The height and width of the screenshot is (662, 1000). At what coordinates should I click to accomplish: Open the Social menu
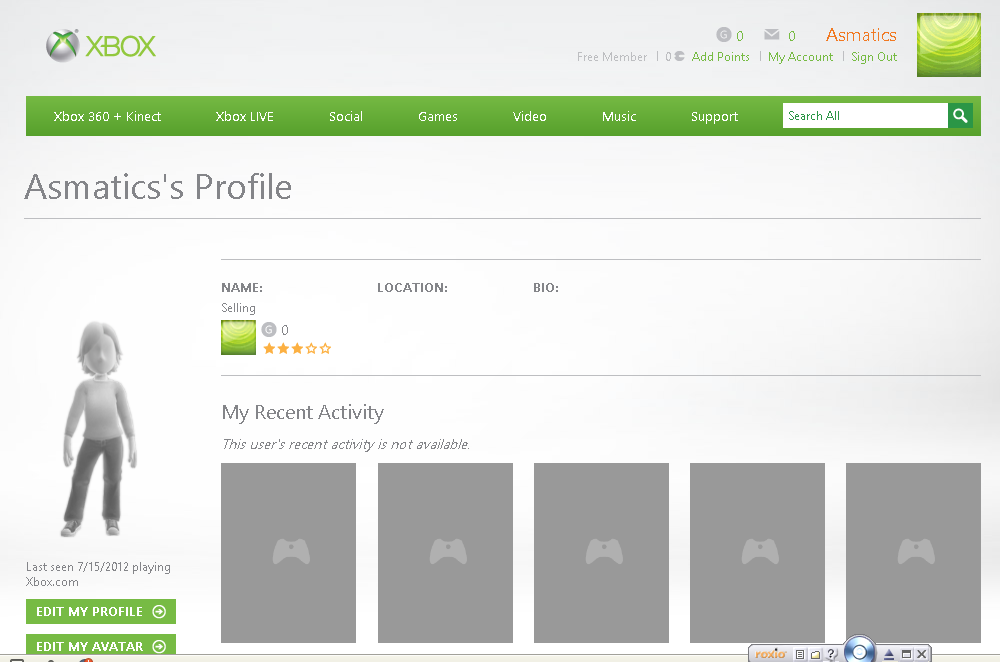click(346, 116)
